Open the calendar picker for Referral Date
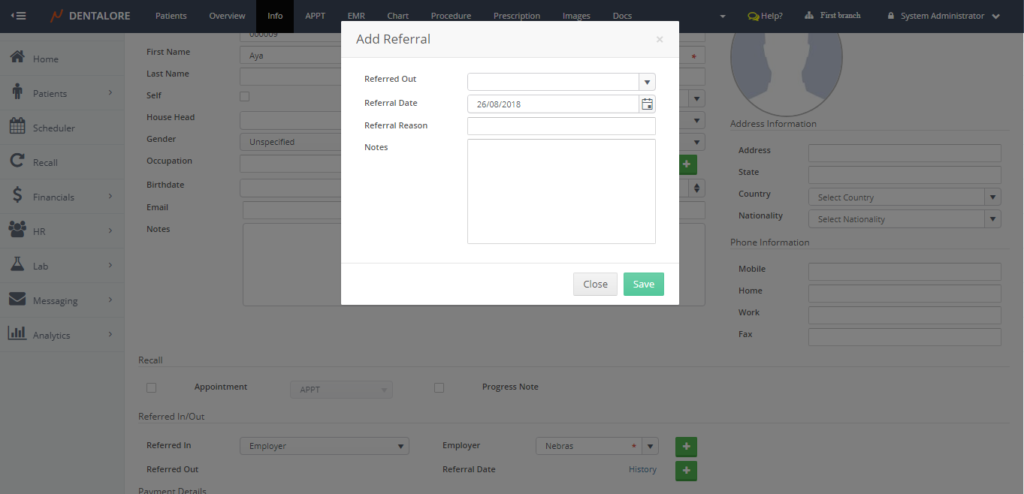The width and height of the screenshot is (1024, 494). (647, 104)
